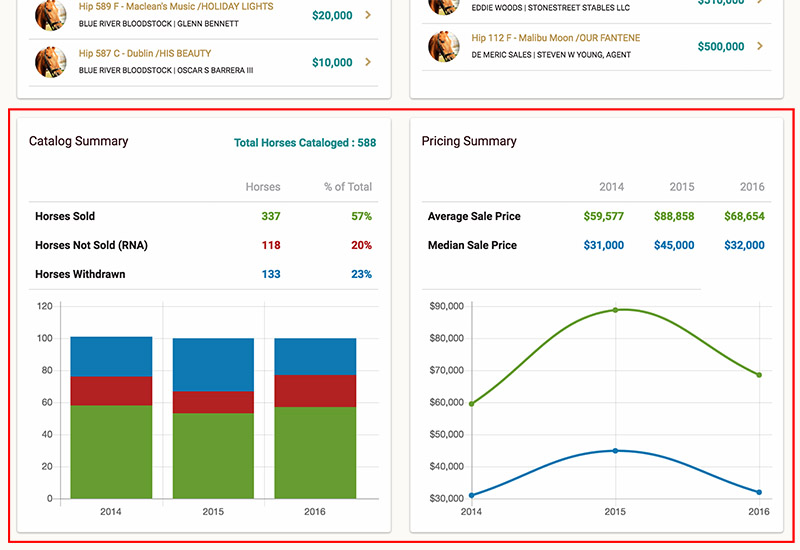Screen dimensions: 800x550
Task: Click the 2015 axis label under bar chart
Action: tap(213, 511)
